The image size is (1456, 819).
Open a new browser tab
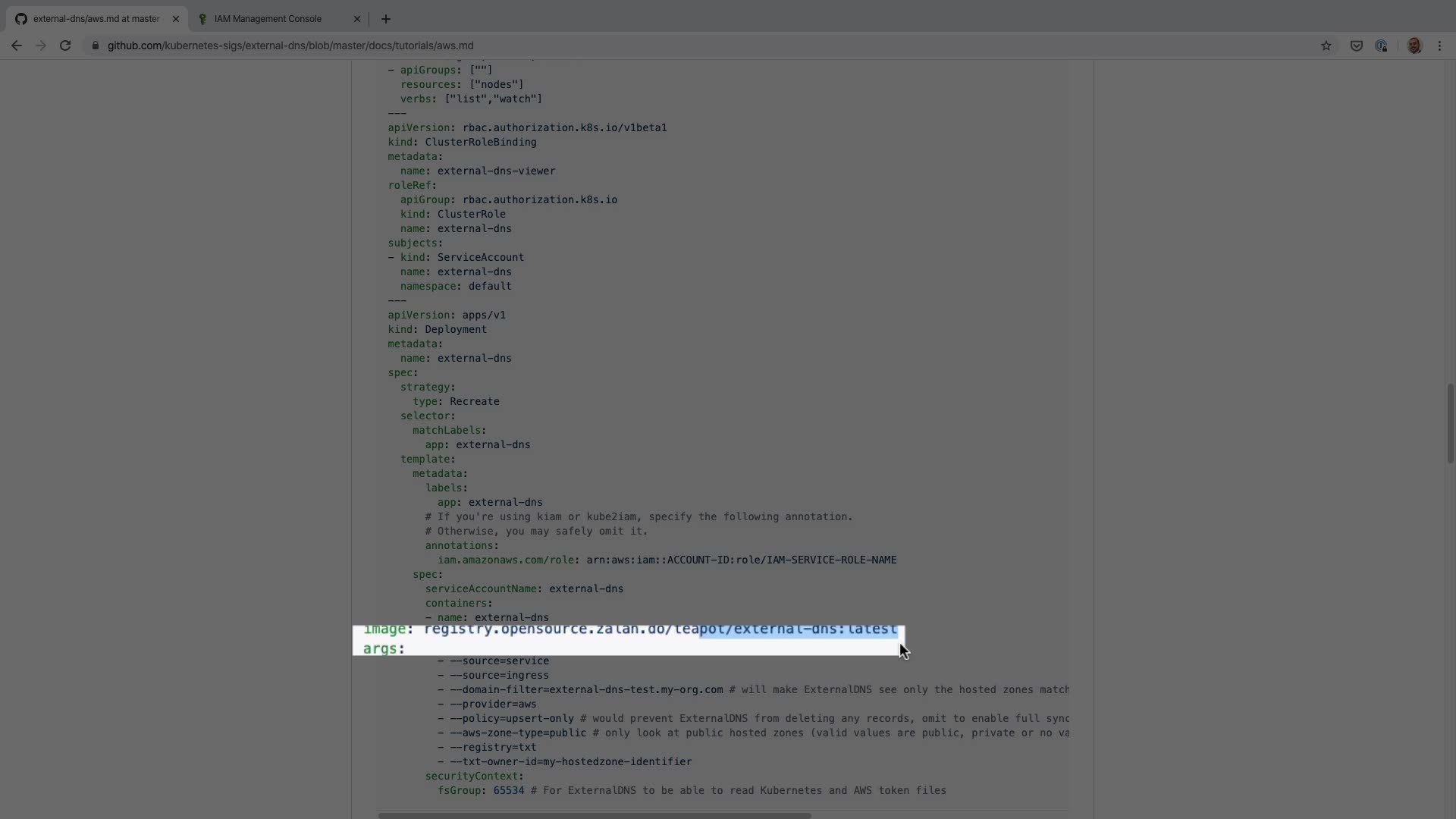pos(385,19)
